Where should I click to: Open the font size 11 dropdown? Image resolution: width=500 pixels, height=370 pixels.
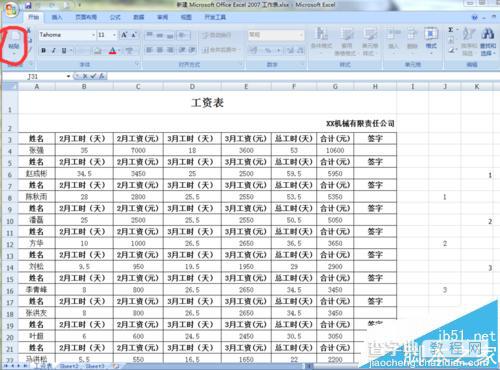coord(114,35)
